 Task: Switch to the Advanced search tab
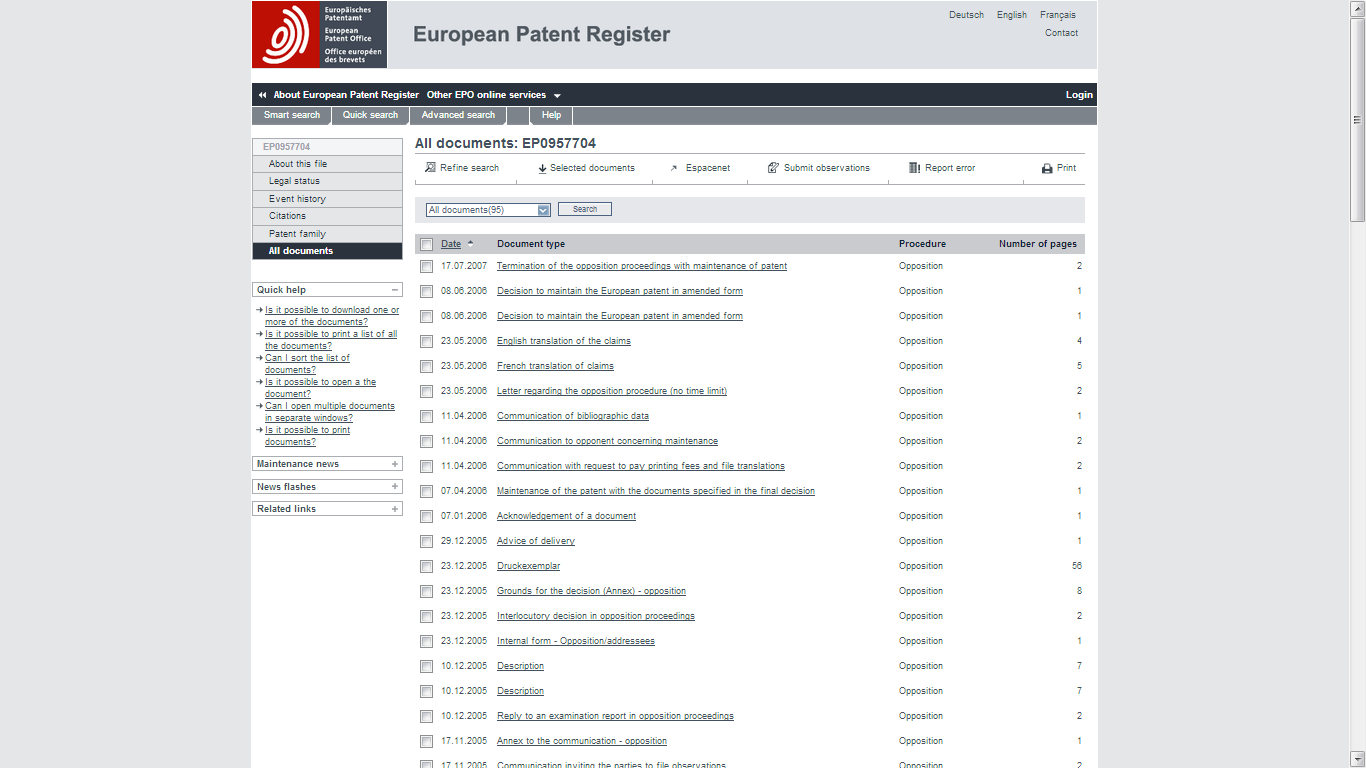(x=458, y=115)
